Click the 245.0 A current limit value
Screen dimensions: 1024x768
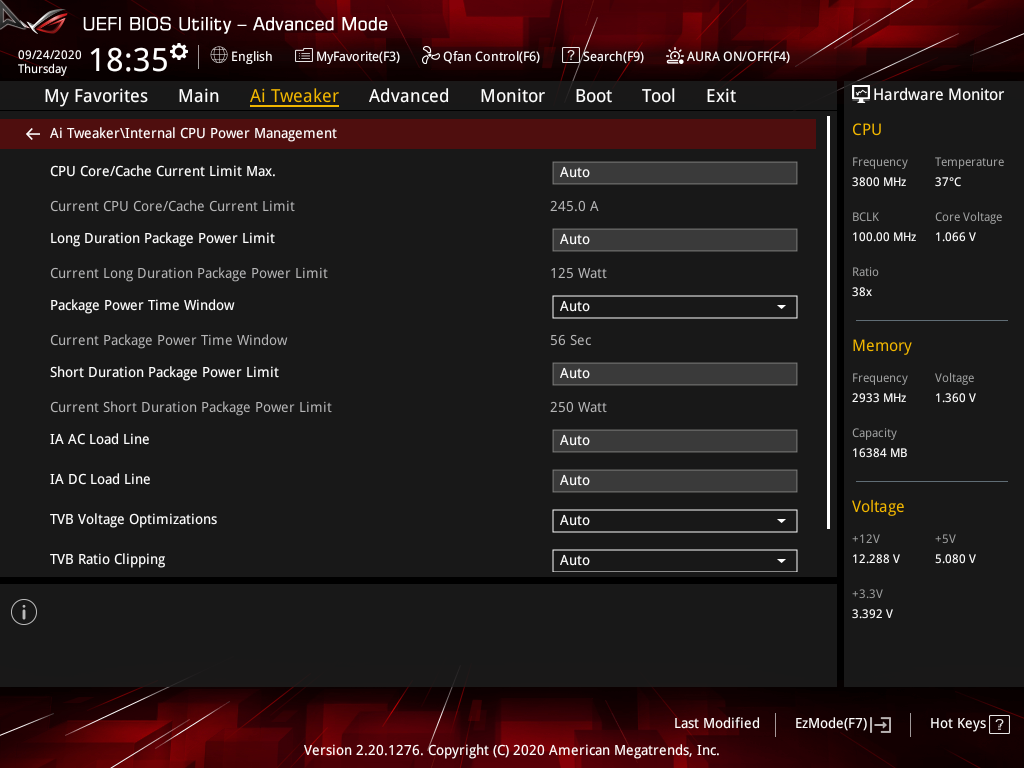(x=574, y=206)
